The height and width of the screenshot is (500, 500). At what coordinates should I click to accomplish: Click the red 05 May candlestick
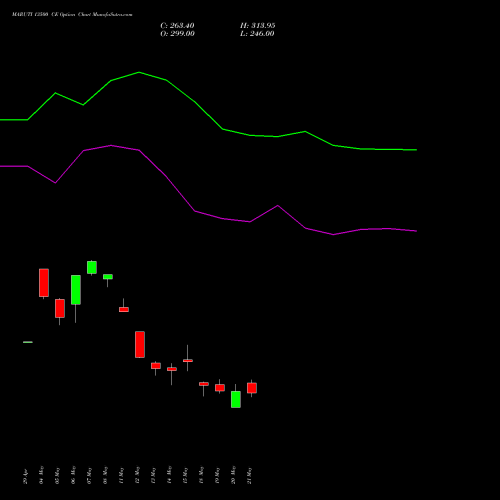click(x=60, y=308)
